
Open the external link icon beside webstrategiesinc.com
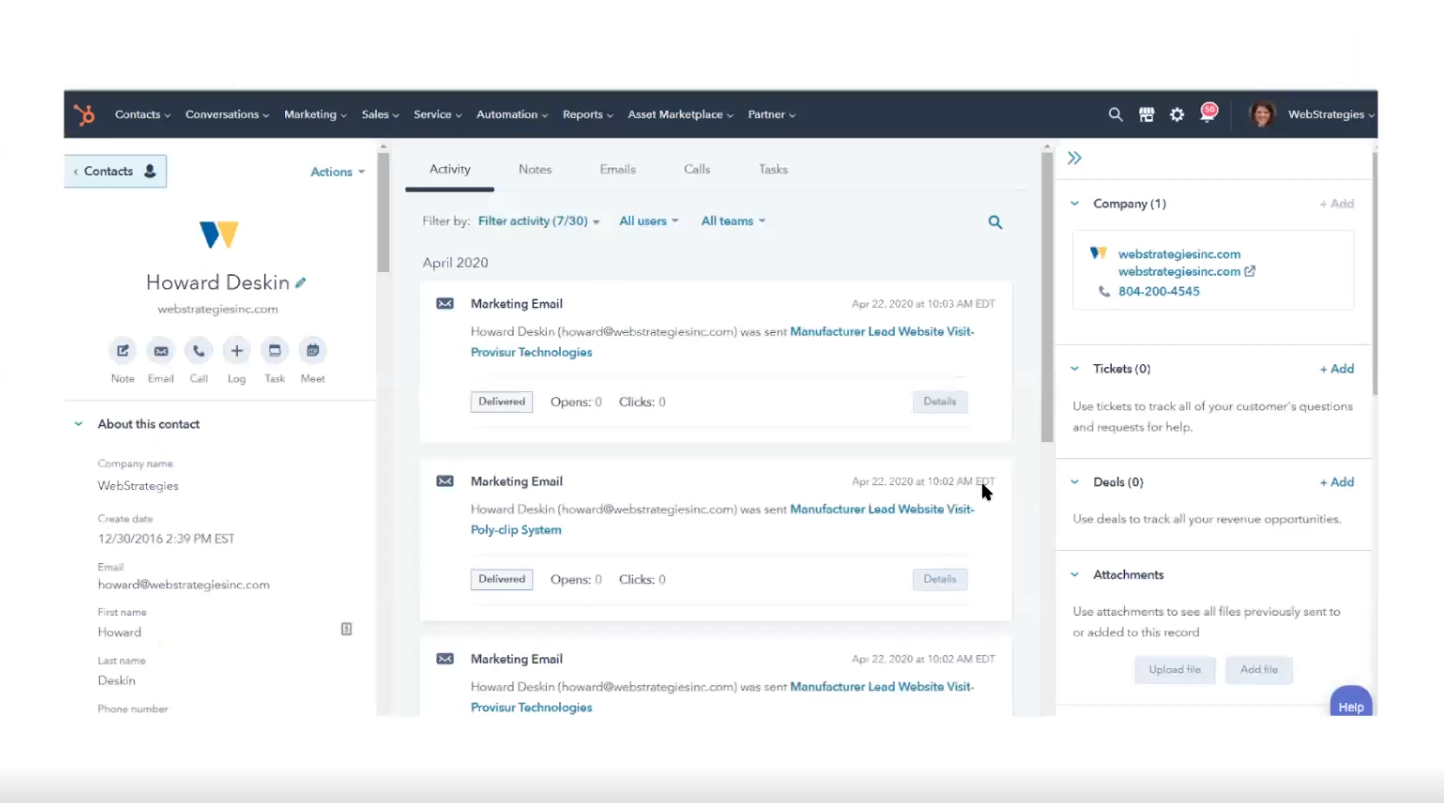[x=1250, y=271]
